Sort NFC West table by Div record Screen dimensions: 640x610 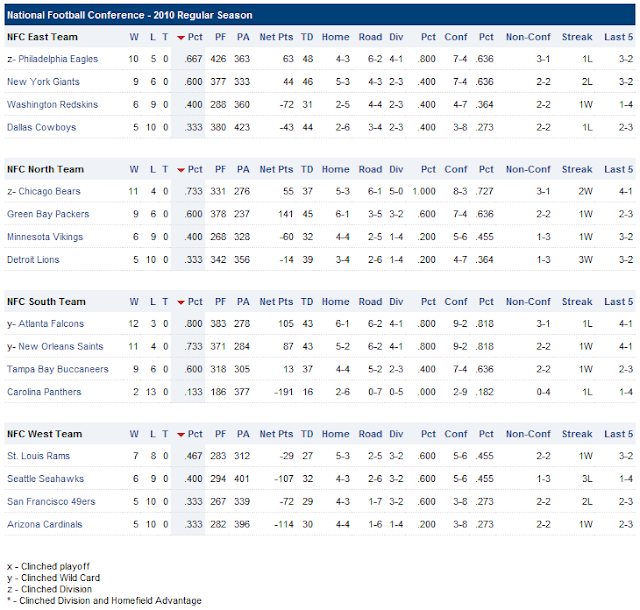[x=396, y=434]
